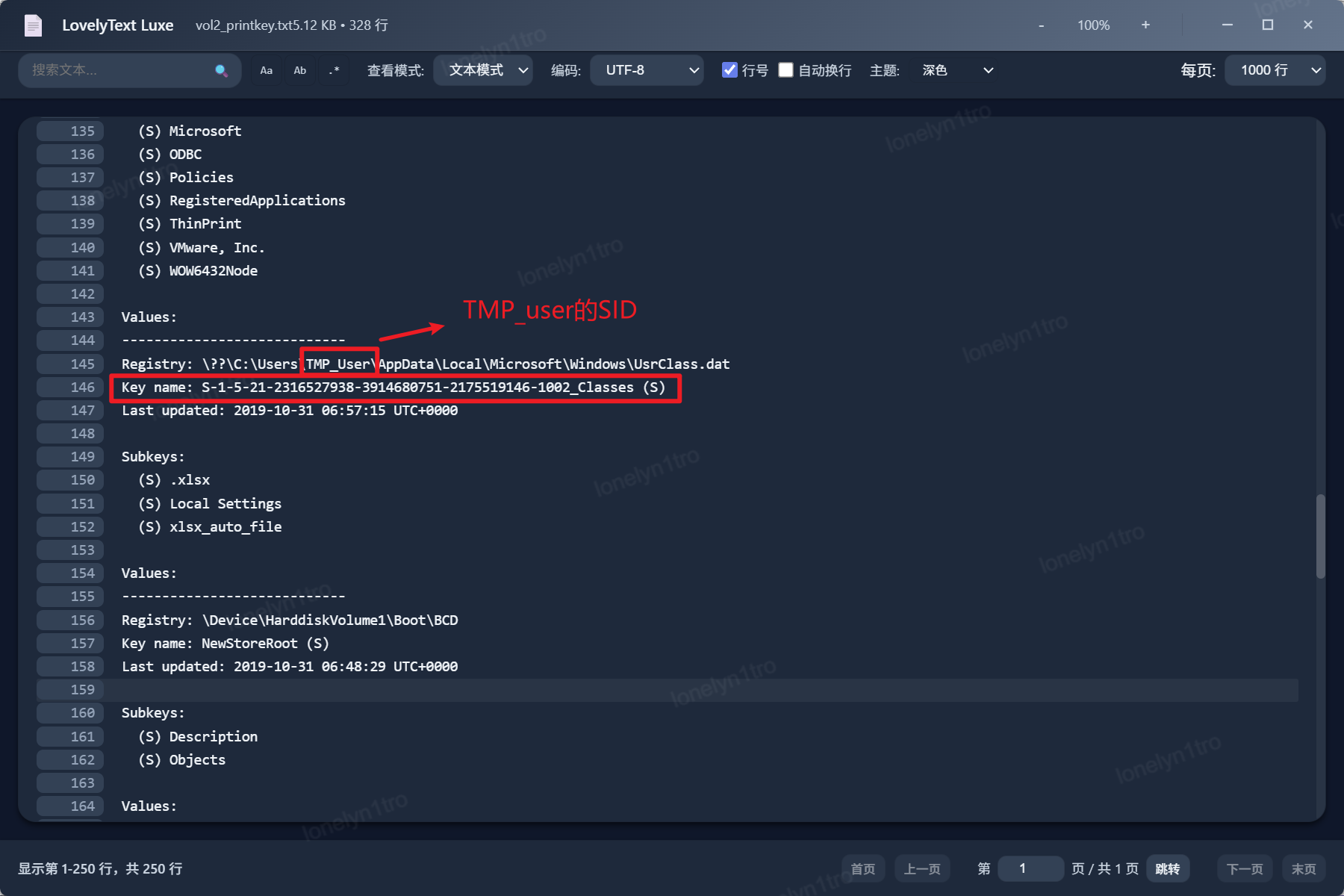Maximize the LovelyText Luxe window
Screen dimensions: 1344x896
pyautogui.click(x=1267, y=25)
